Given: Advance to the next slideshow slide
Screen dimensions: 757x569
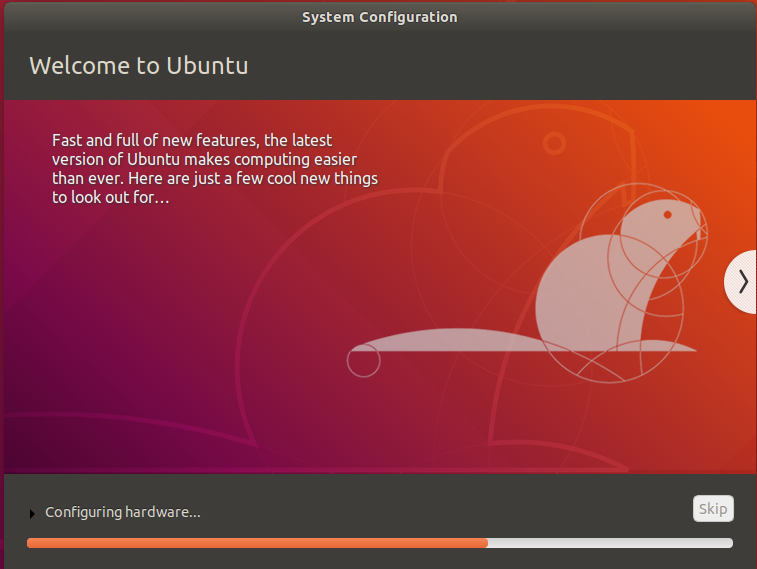Looking at the screenshot, I should coord(742,282).
